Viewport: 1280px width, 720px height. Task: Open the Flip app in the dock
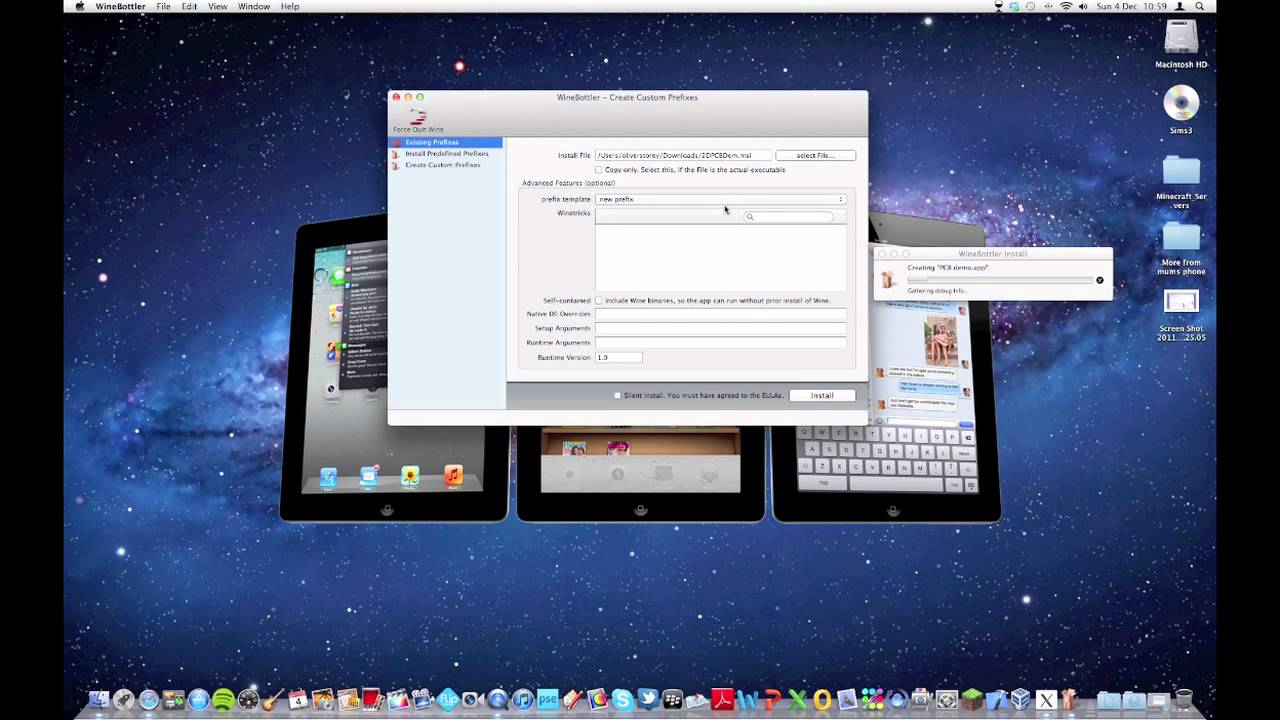[x=448, y=700]
